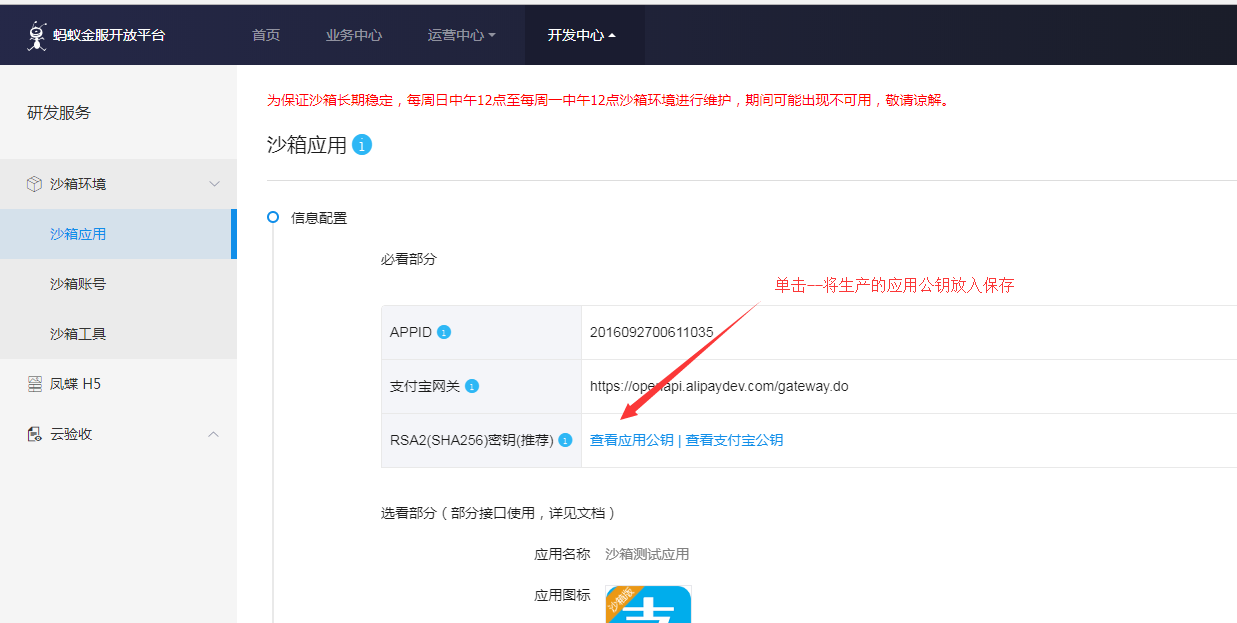Click the 查看支付宝公钥 link
1237x623 pixels.
click(734, 440)
